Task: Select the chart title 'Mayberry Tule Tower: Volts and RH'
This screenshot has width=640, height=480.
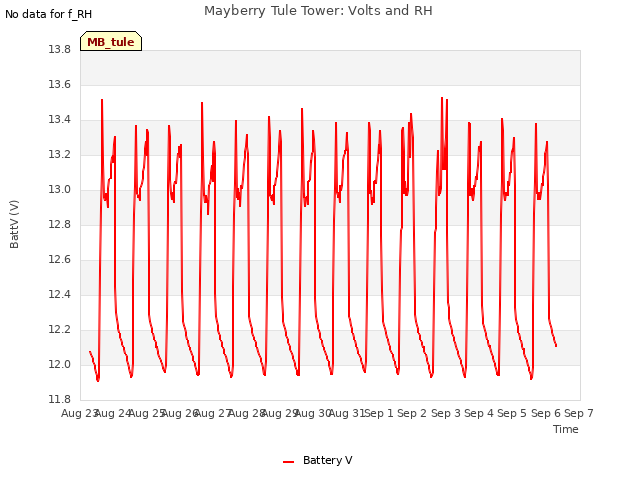Action: [x=318, y=11]
